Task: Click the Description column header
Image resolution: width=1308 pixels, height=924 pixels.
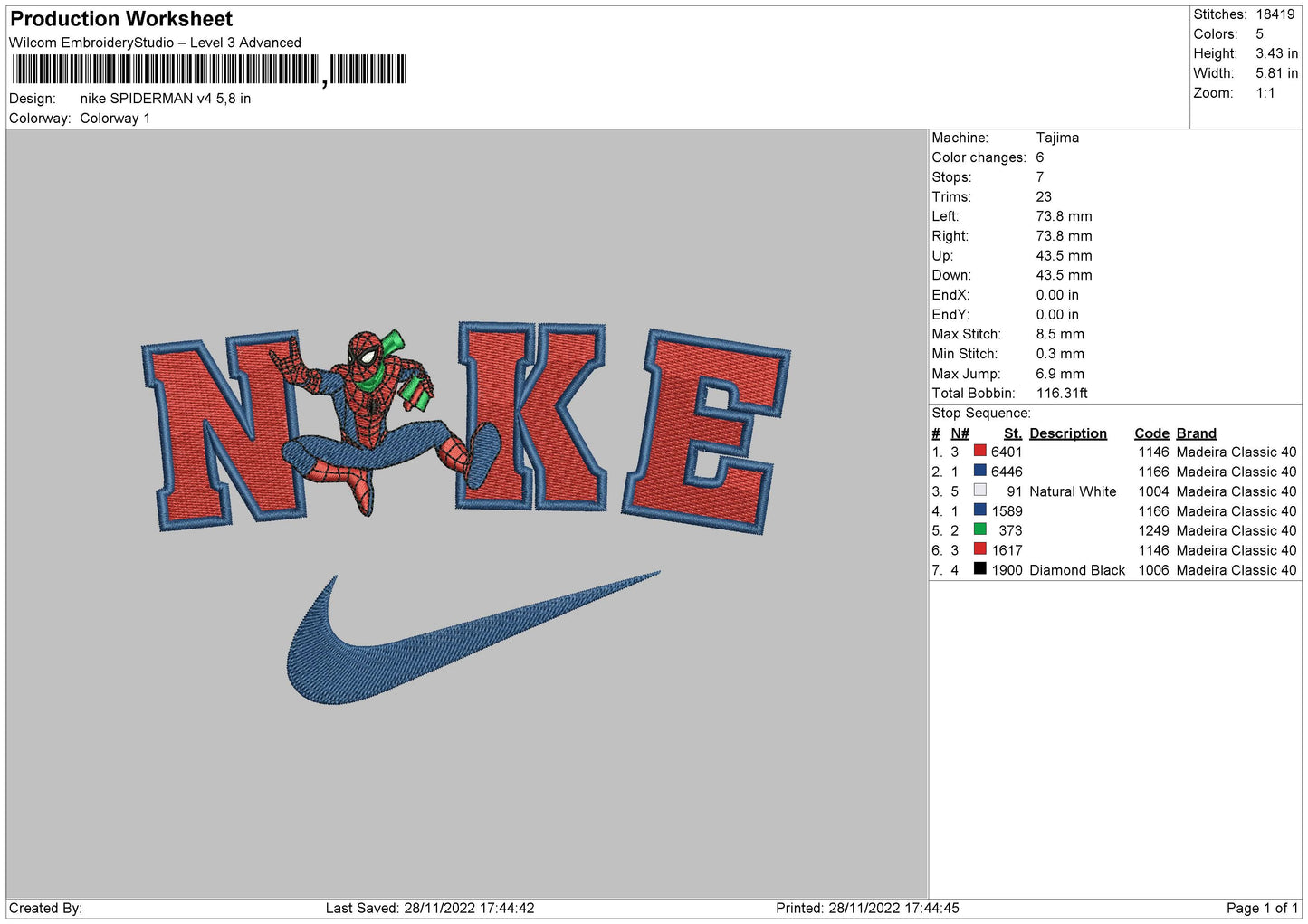Action: coord(1067,433)
